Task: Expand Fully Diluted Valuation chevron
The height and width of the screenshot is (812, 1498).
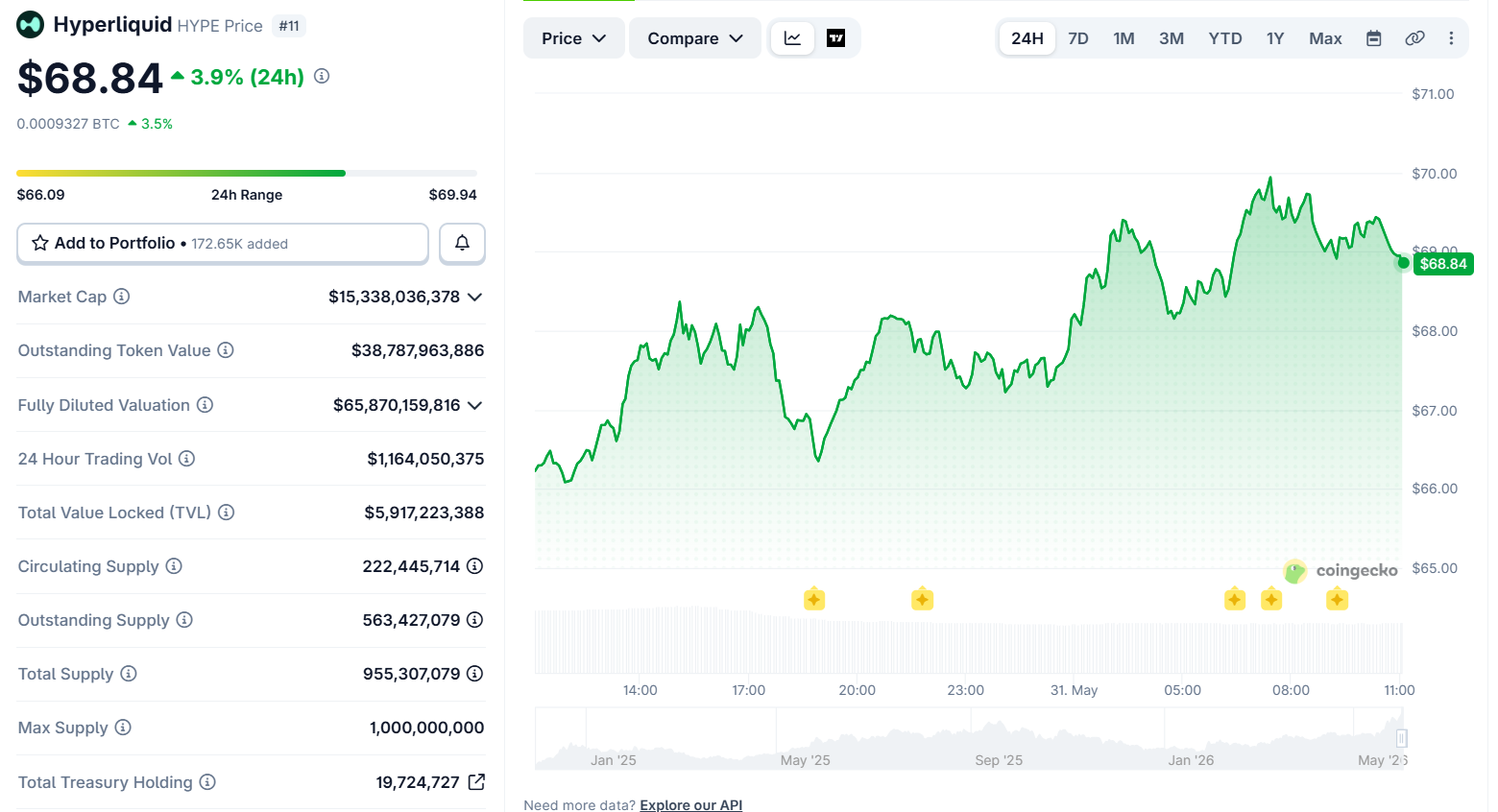Action: 474,406
